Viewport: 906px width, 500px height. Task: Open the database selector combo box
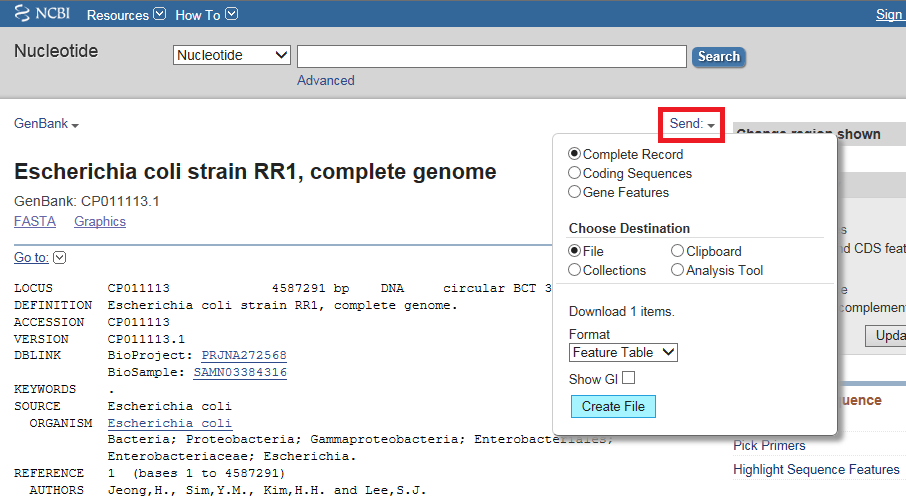coord(232,56)
